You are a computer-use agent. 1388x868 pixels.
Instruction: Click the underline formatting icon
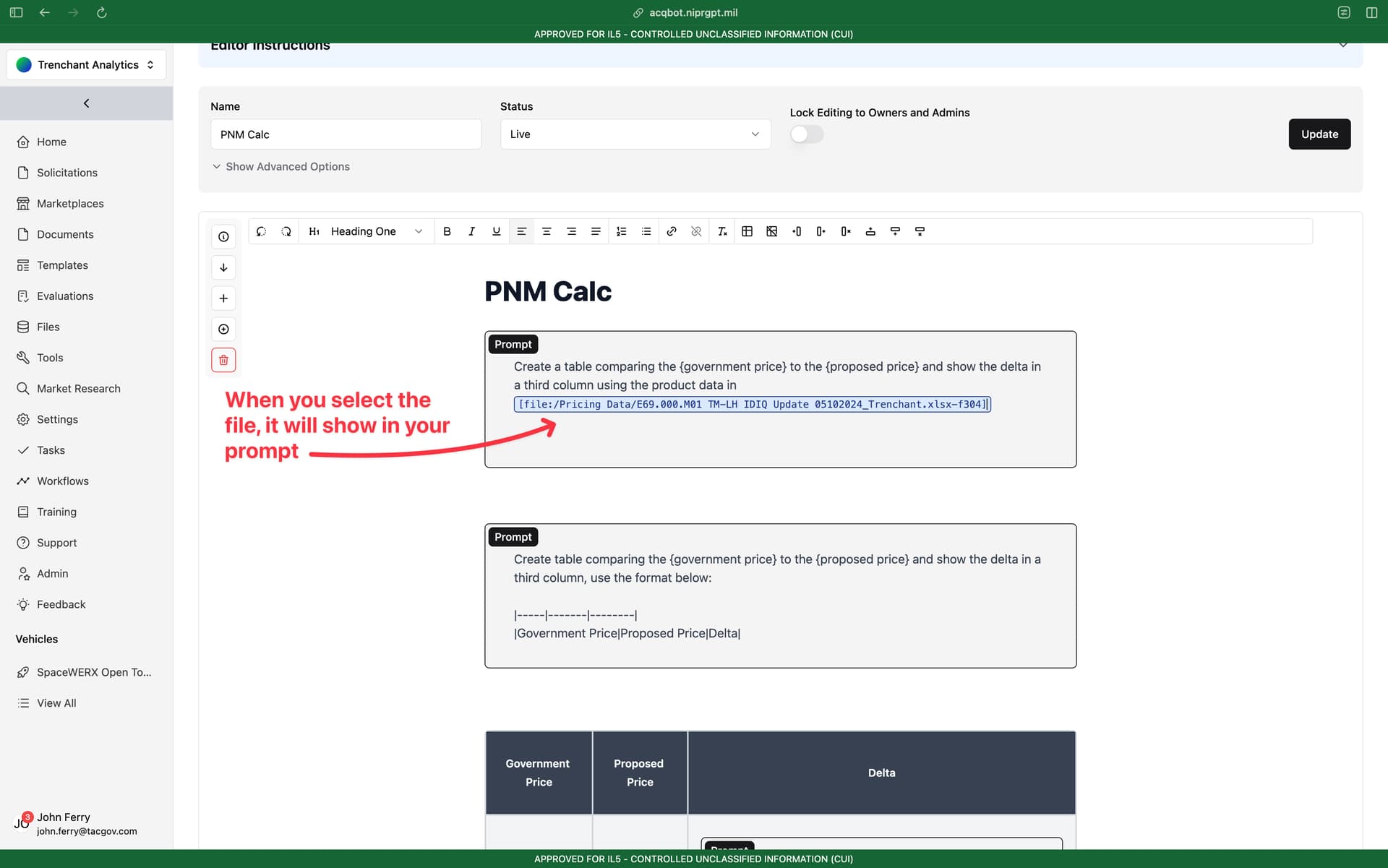point(496,231)
